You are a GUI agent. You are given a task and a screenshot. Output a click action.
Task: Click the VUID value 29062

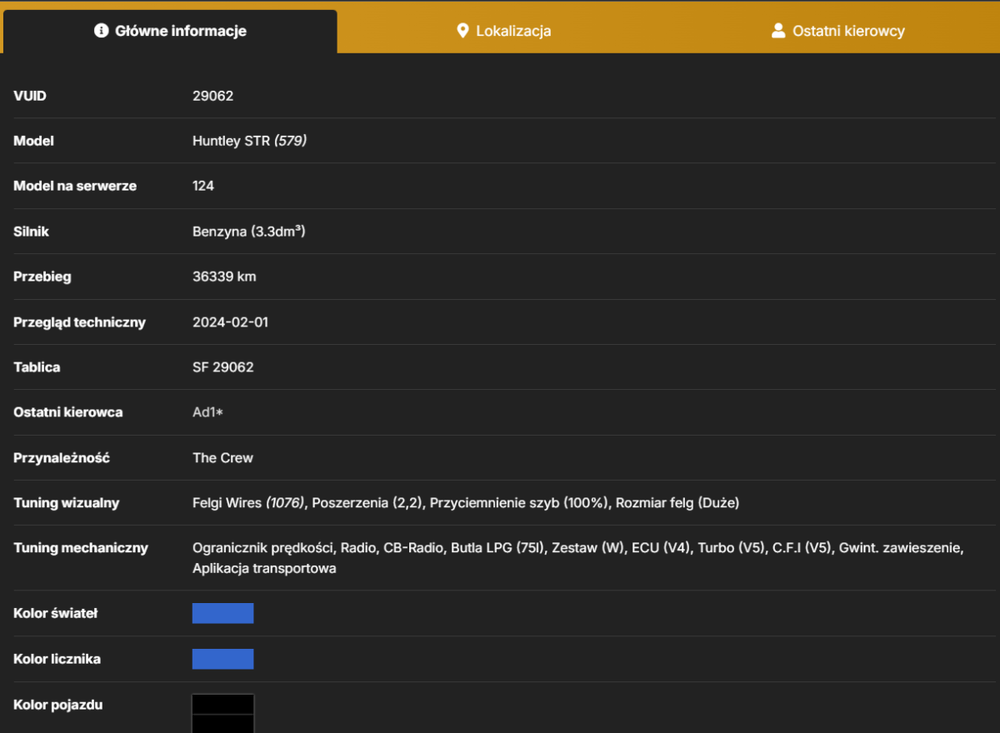213,96
